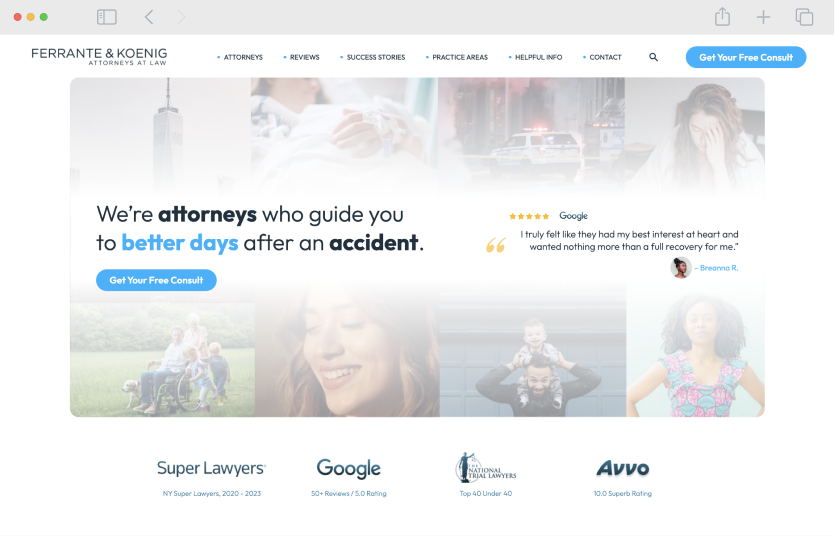835x536 pixels.
Task: Open the Attorneys menu item
Action: [243, 57]
